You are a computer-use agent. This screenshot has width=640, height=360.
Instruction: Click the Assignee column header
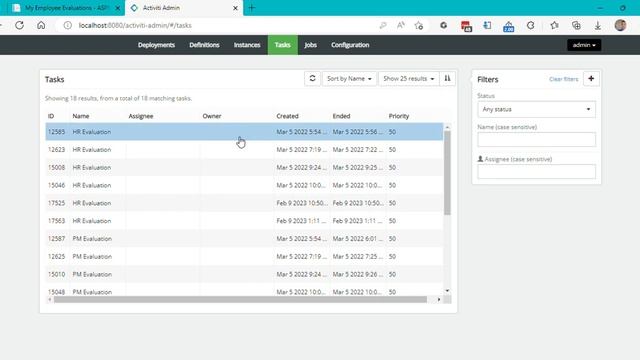pyautogui.click(x=141, y=116)
